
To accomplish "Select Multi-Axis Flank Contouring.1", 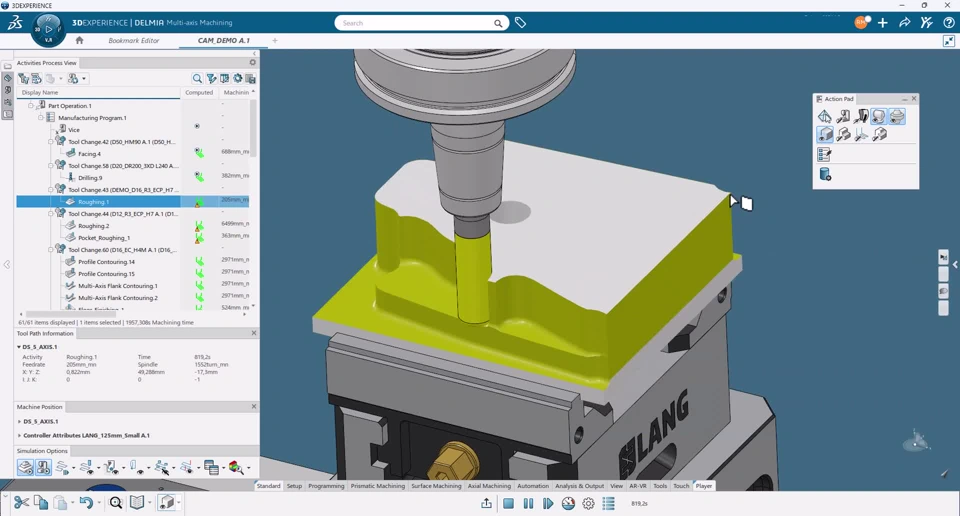I will (x=118, y=286).
